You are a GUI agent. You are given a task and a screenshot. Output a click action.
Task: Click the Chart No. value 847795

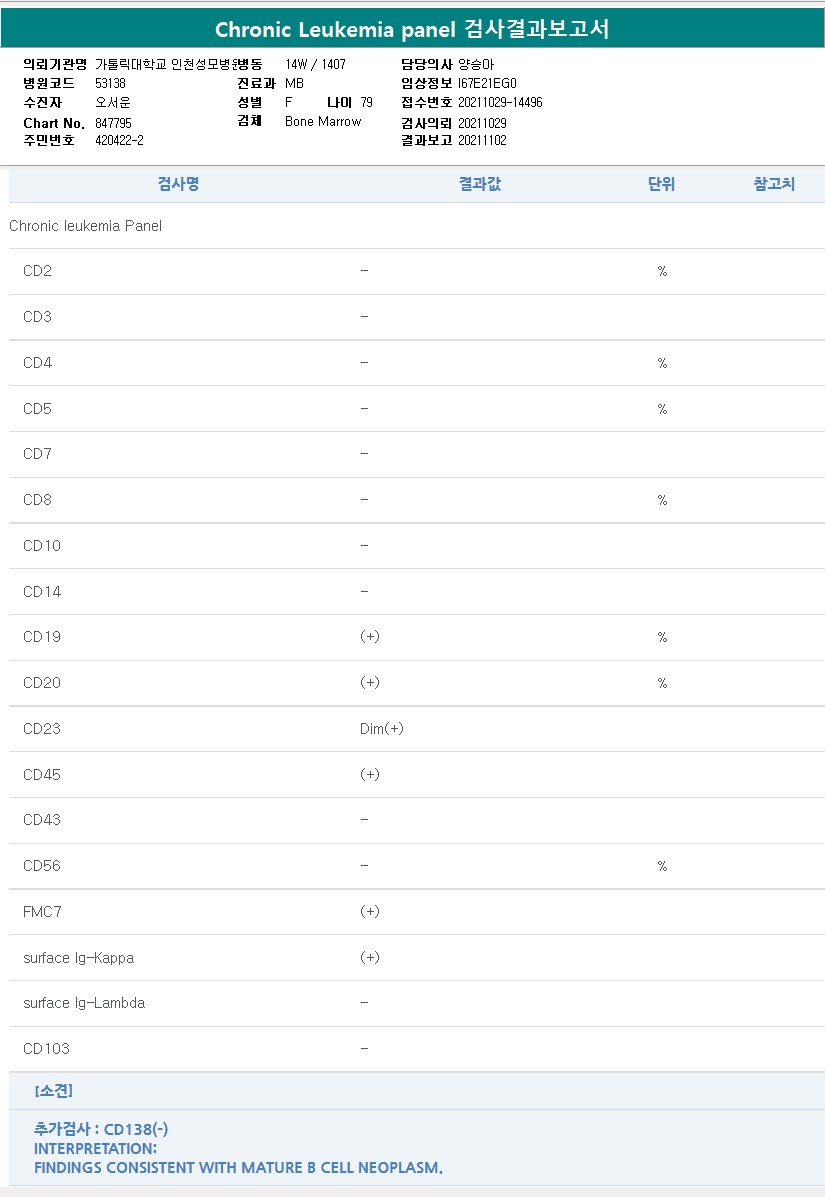point(113,123)
